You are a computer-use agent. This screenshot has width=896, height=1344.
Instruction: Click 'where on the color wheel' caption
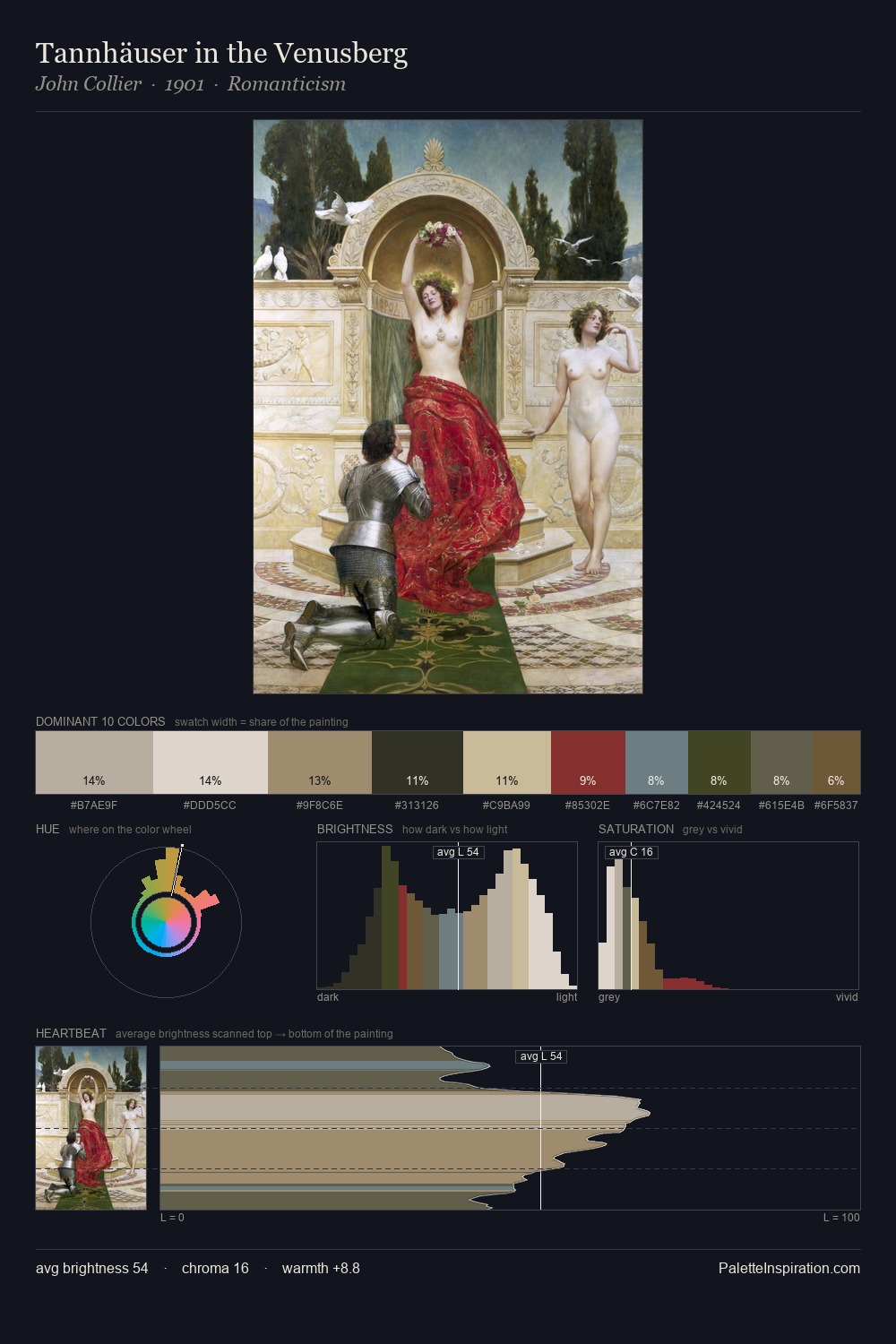pyautogui.click(x=130, y=830)
